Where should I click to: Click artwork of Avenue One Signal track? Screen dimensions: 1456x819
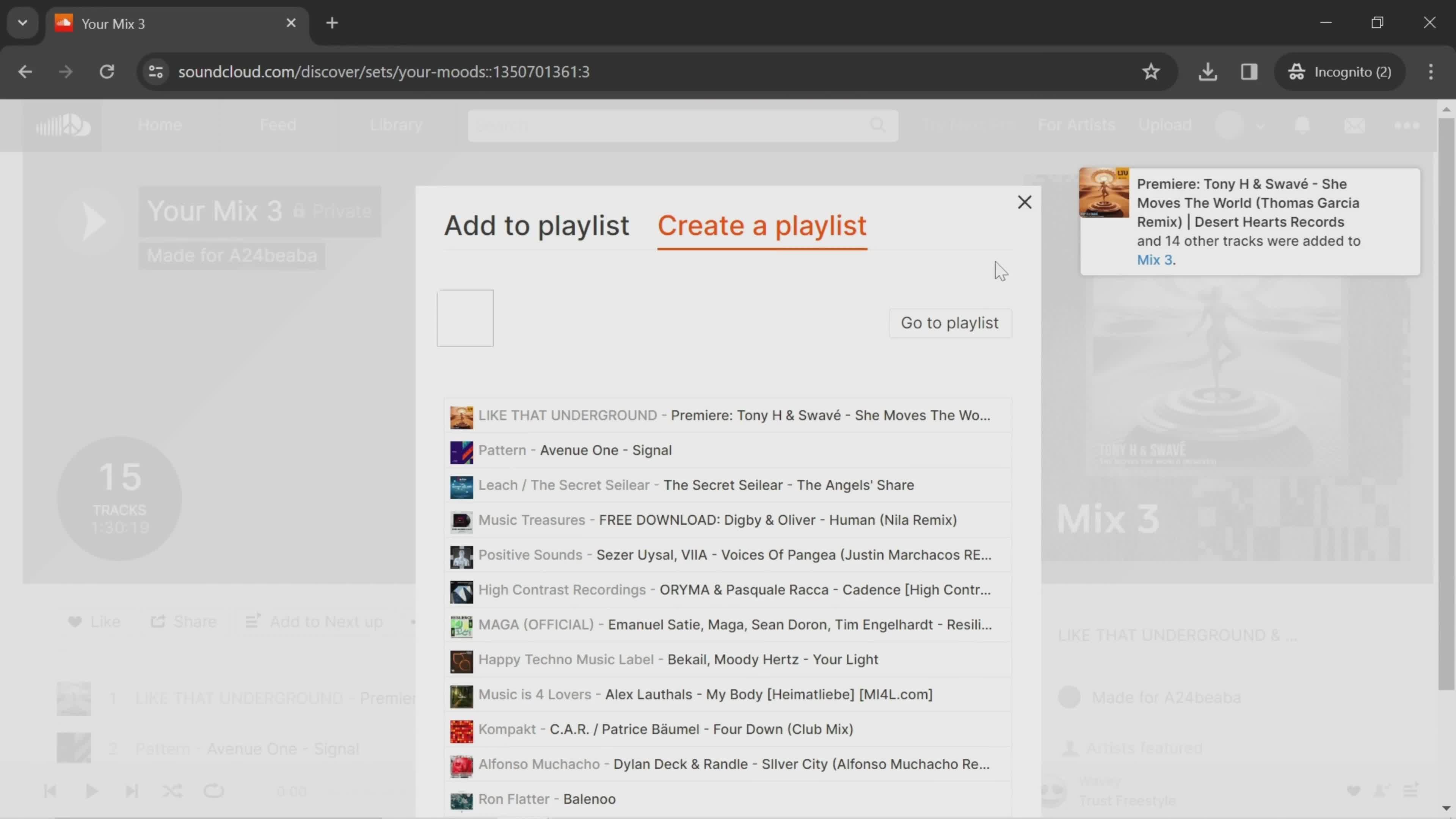click(461, 452)
